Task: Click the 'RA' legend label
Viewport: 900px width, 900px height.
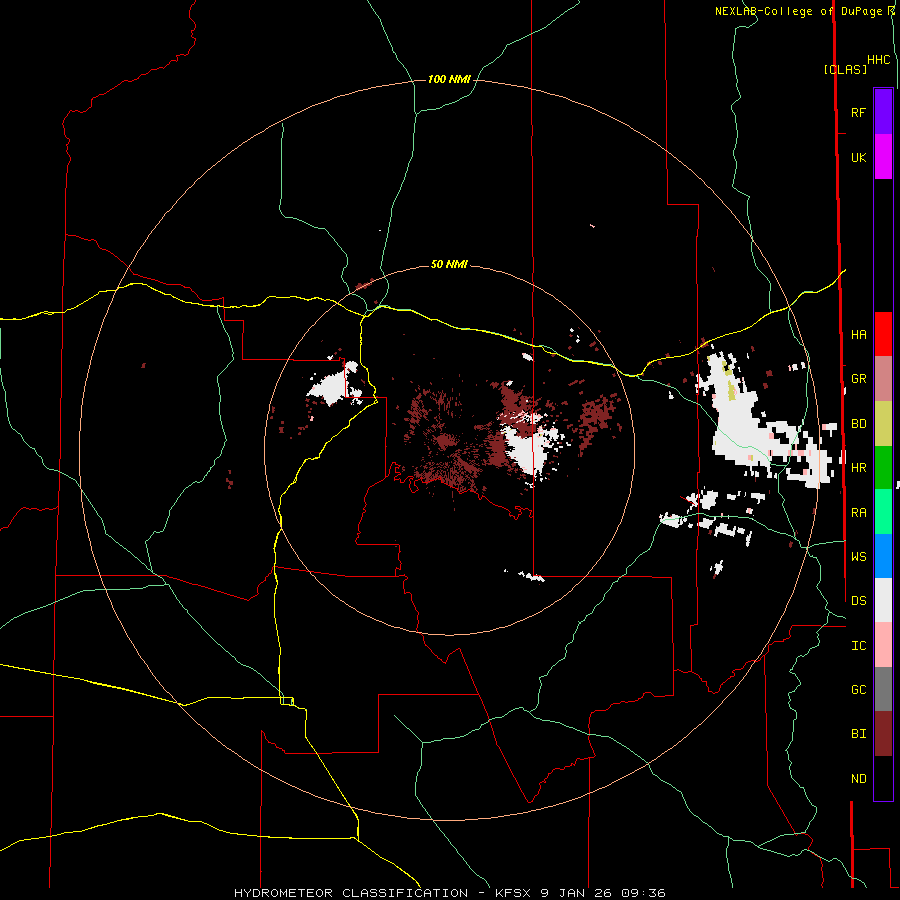Action: point(858,513)
